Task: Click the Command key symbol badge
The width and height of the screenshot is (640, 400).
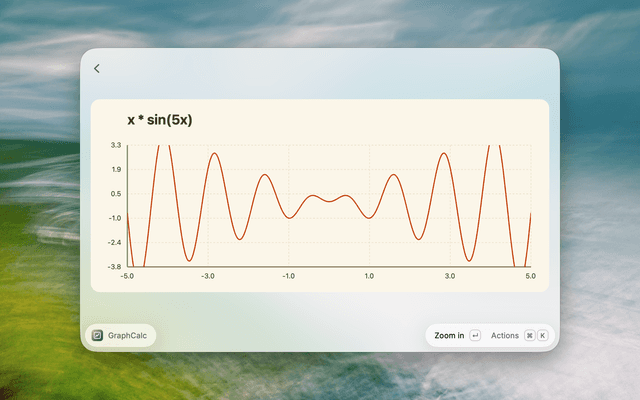Action: 529,336
